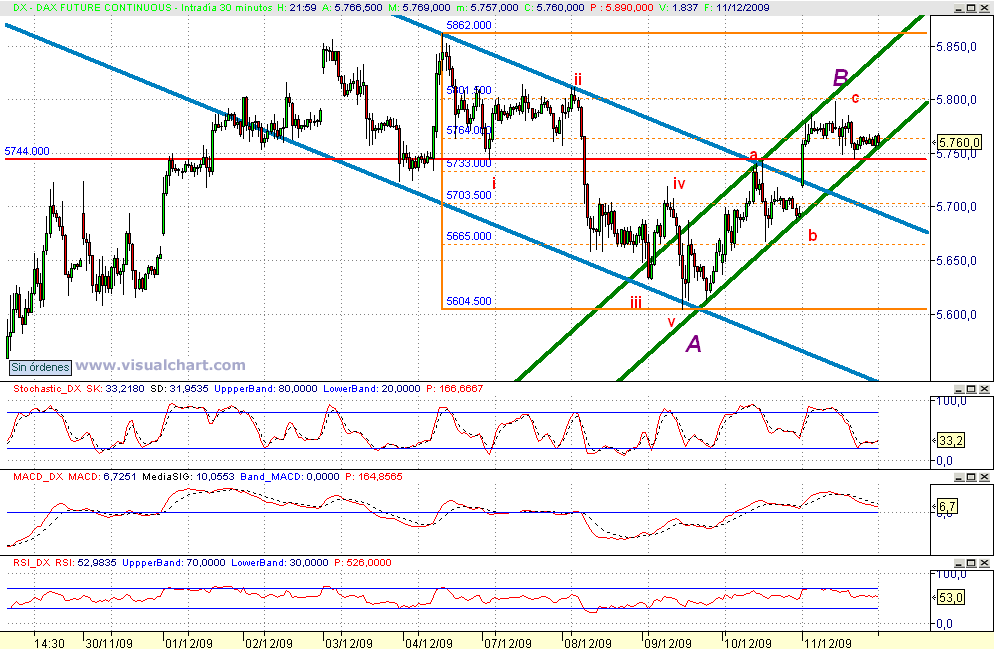
Task: Click the 'MediaSIG: 10,0553' MACD parameter
Action: 187,477
